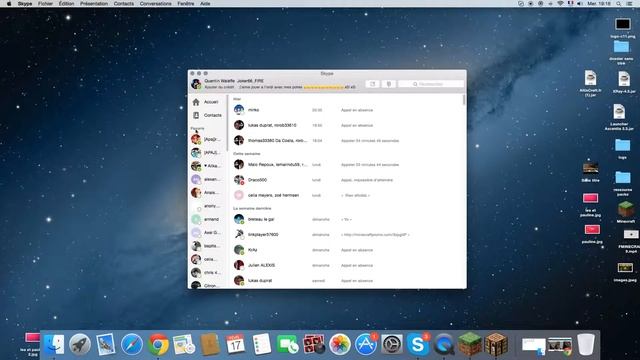The width and height of the screenshot is (640, 360).
Task: Click the volume icon in menu bar
Action: click(x=580, y=4)
